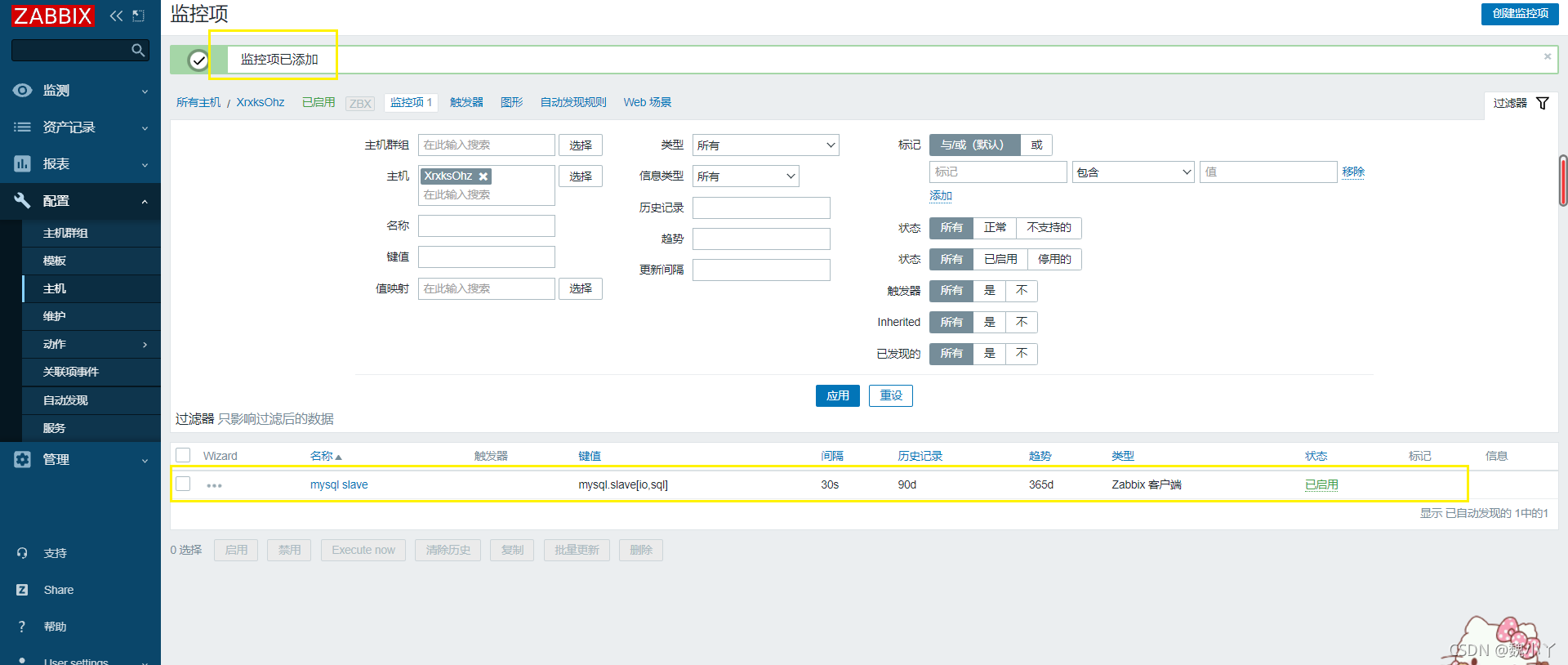Image resolution: width=1568 pixels, height=665 pixels.
Task: Click the 帮助 question mark icon
Action: point(23,627)
